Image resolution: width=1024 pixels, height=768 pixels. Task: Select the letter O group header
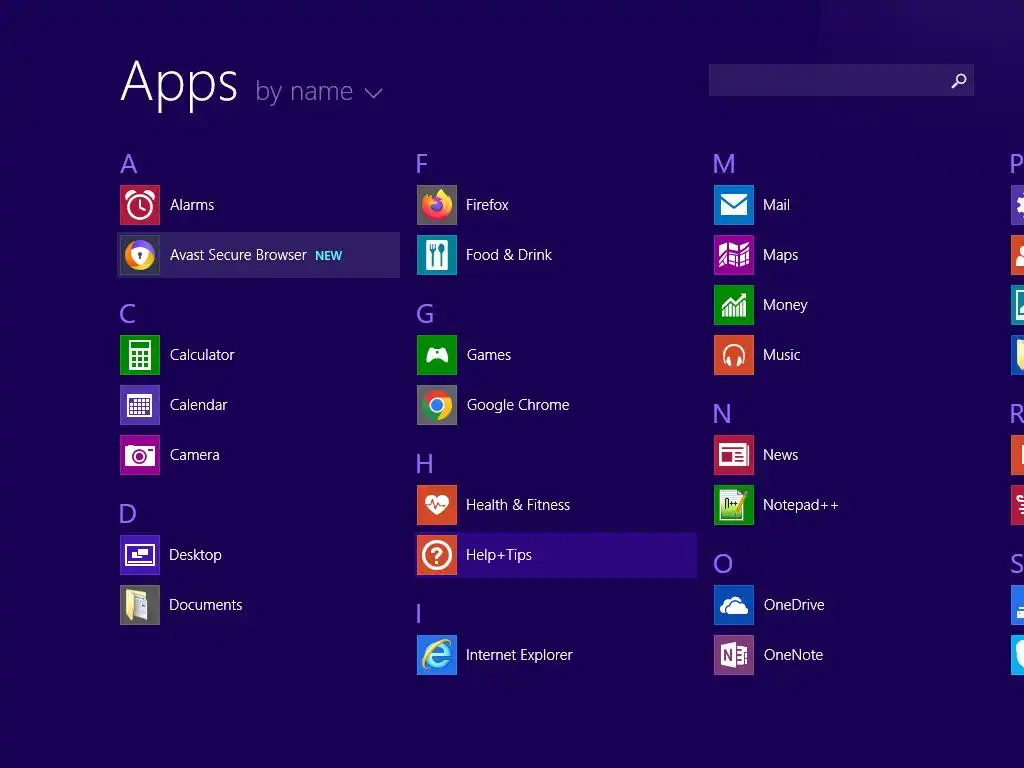(723, 564)
